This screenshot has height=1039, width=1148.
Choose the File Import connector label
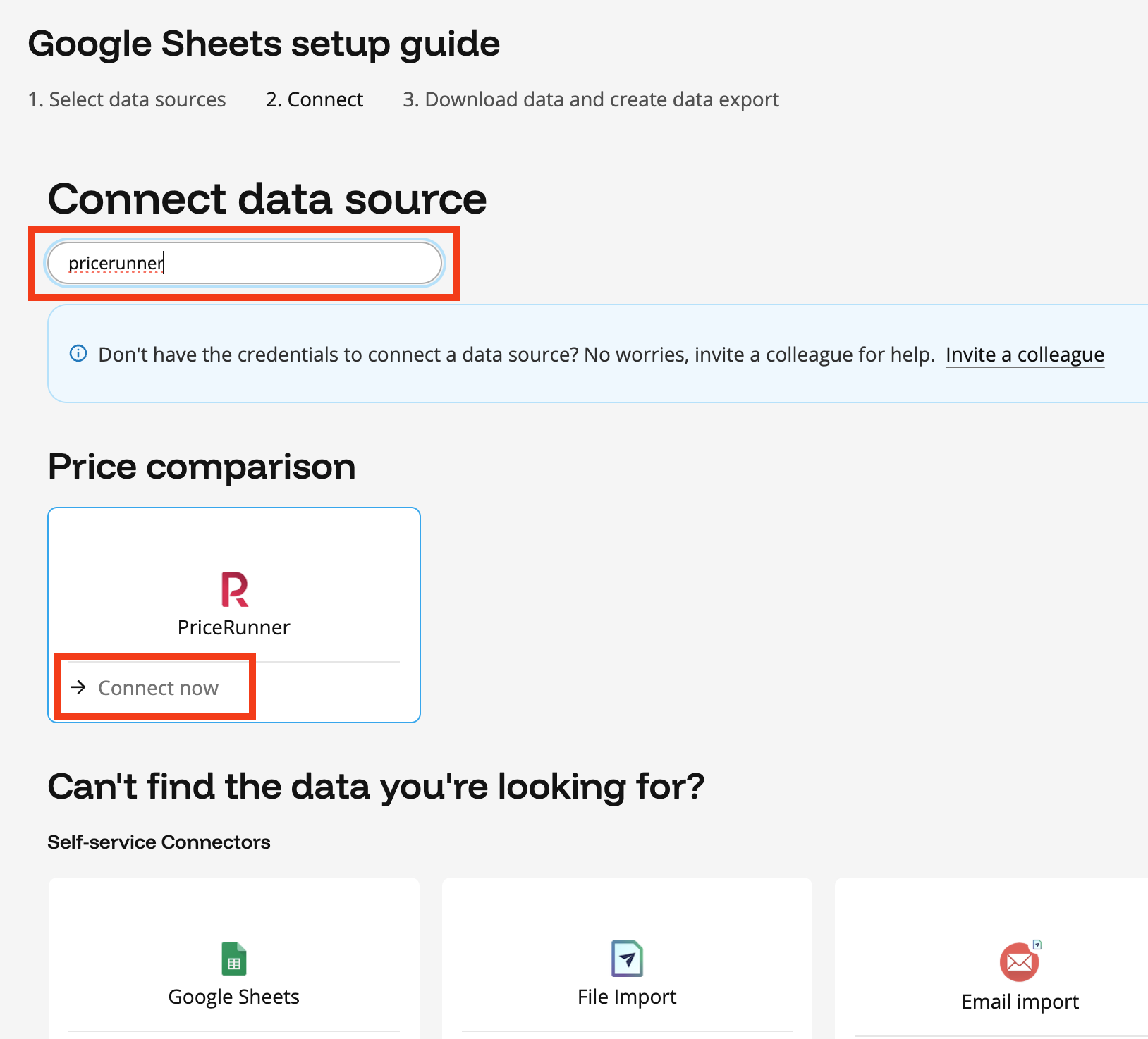(627, 997)
